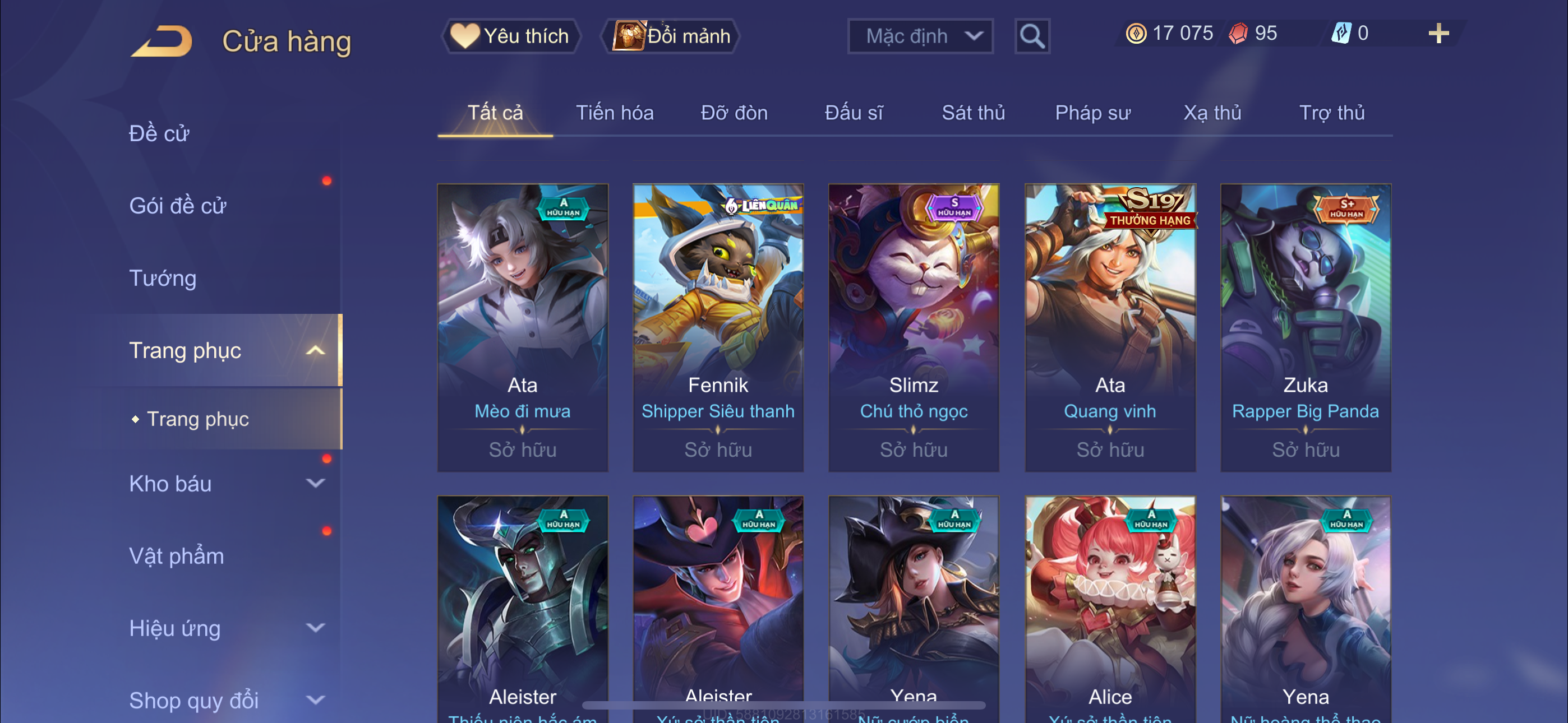Viewport: 1568px width, 723px height.
Task: Select Zuka Rapper Big Panda skin card
Action: 1306,327
